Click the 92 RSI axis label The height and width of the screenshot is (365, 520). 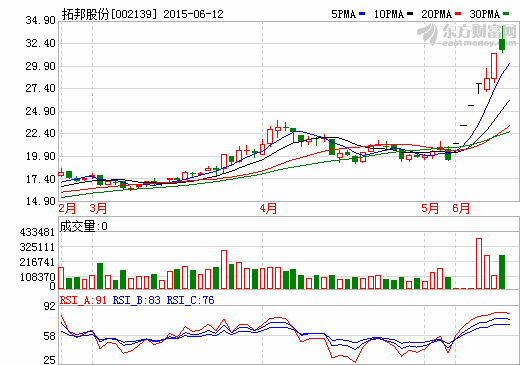click(50, 306)
